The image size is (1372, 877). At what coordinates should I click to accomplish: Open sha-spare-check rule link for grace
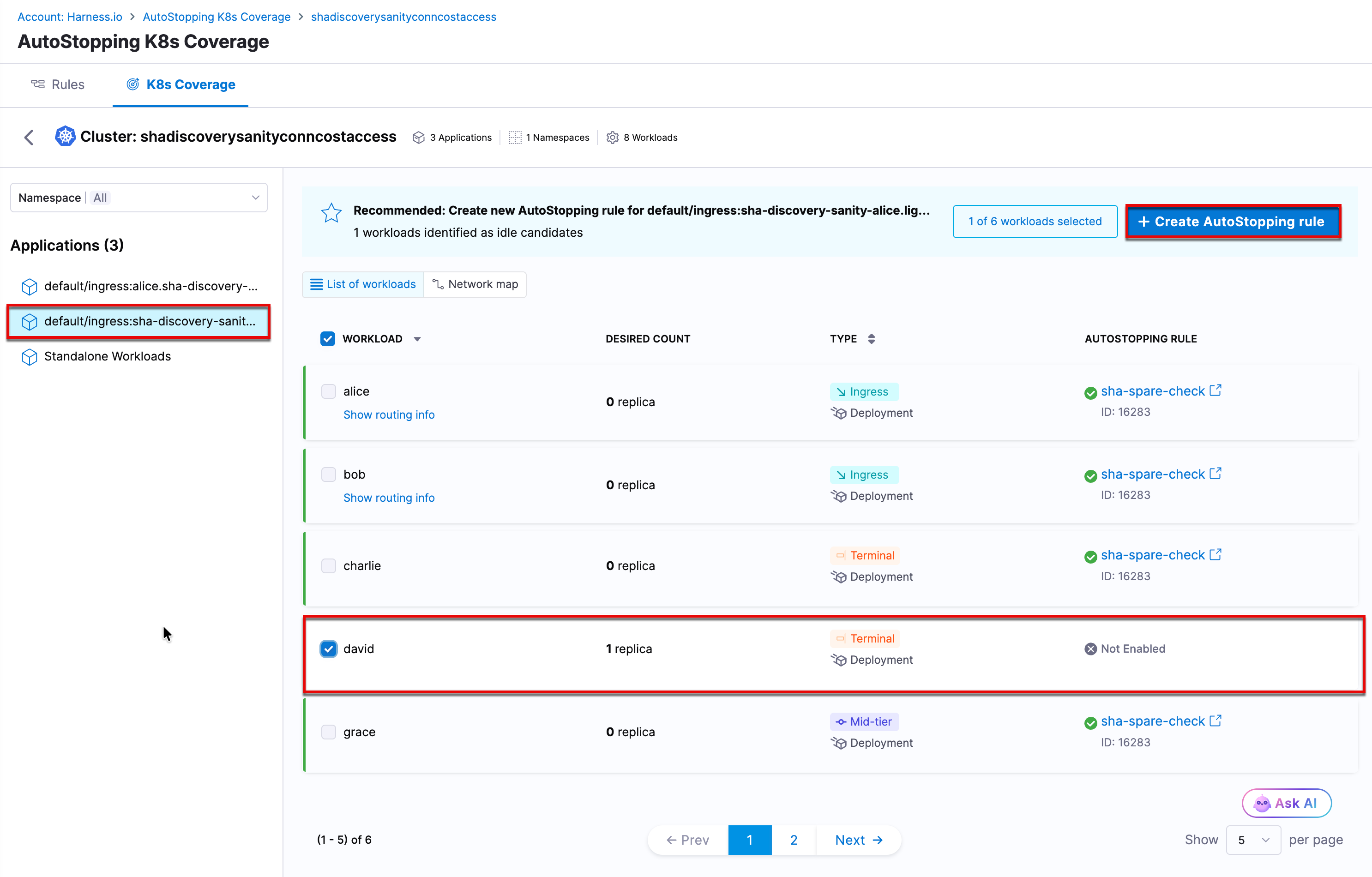1153,721
